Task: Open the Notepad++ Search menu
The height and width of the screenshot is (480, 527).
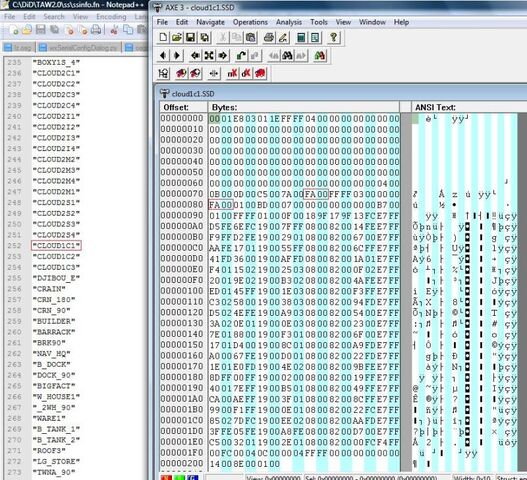Action: tap(54, 17)
